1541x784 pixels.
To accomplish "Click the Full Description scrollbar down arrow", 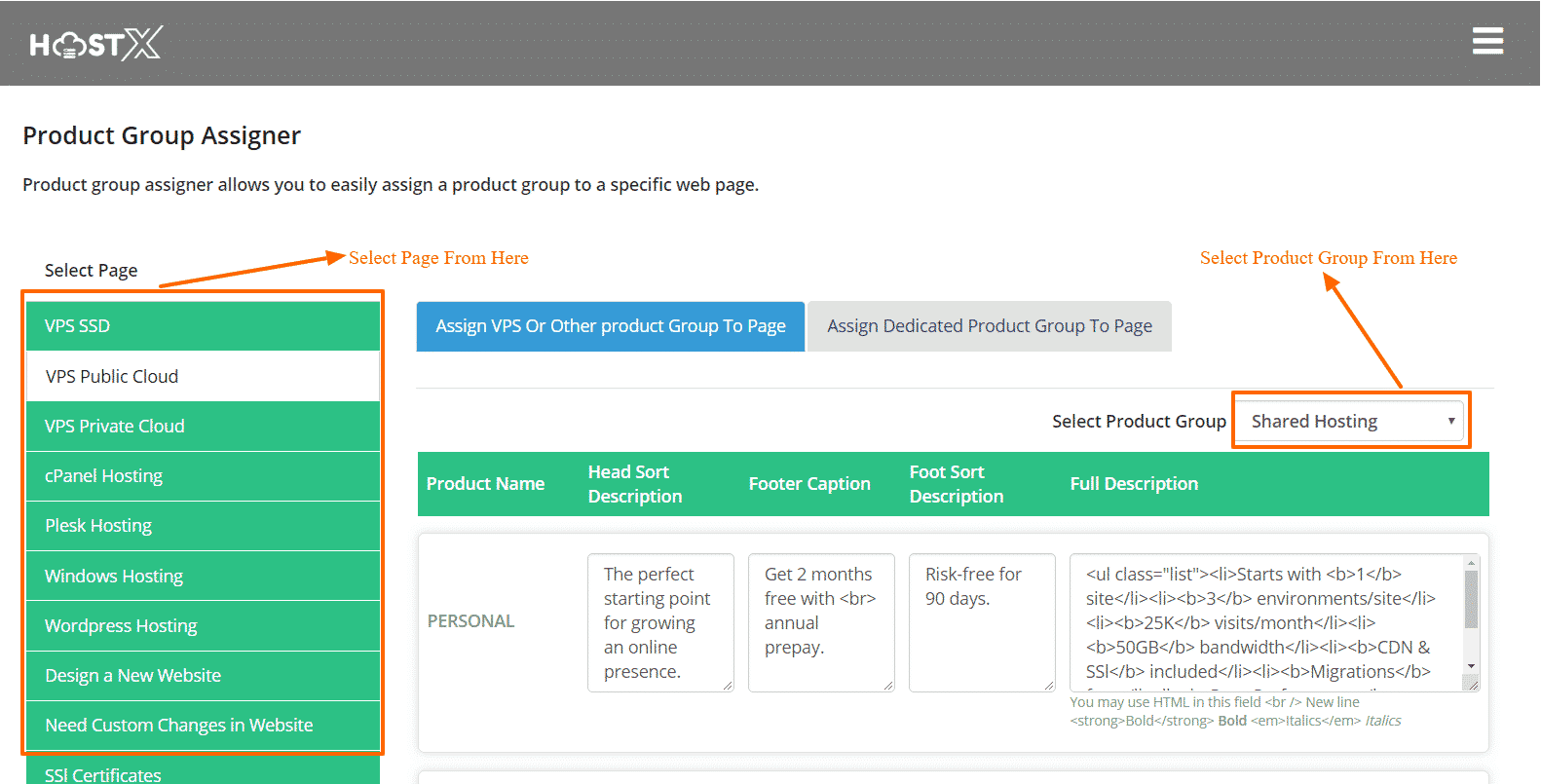I will [1471, 667].
